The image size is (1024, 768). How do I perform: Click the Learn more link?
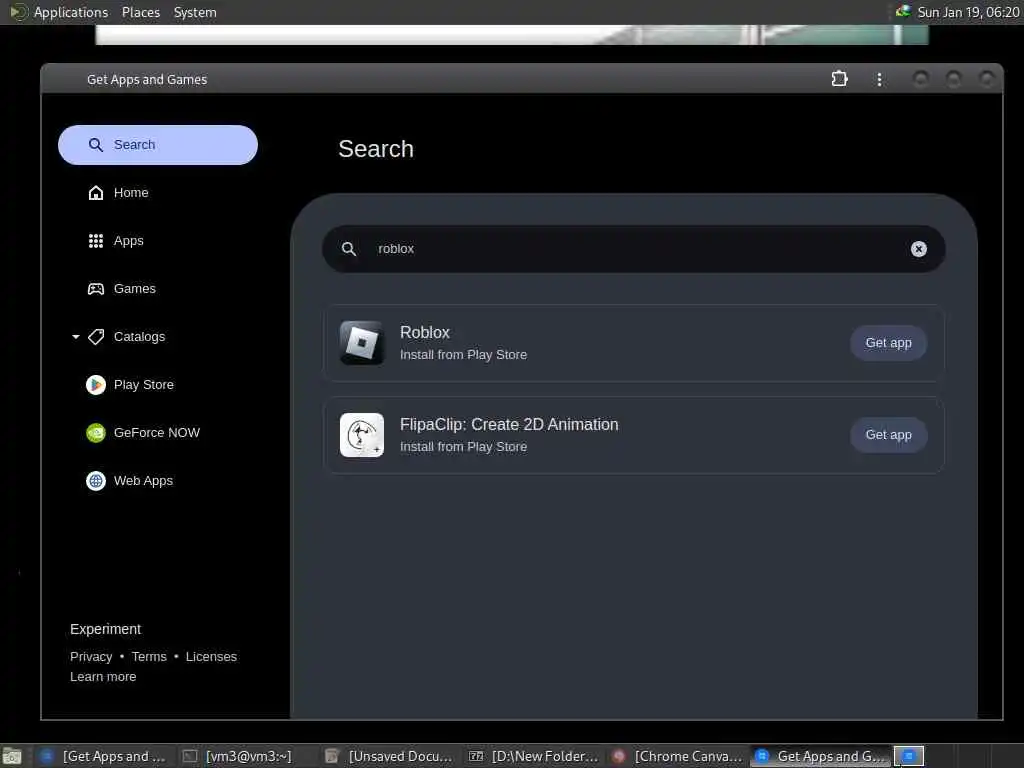tap(103, 677)
